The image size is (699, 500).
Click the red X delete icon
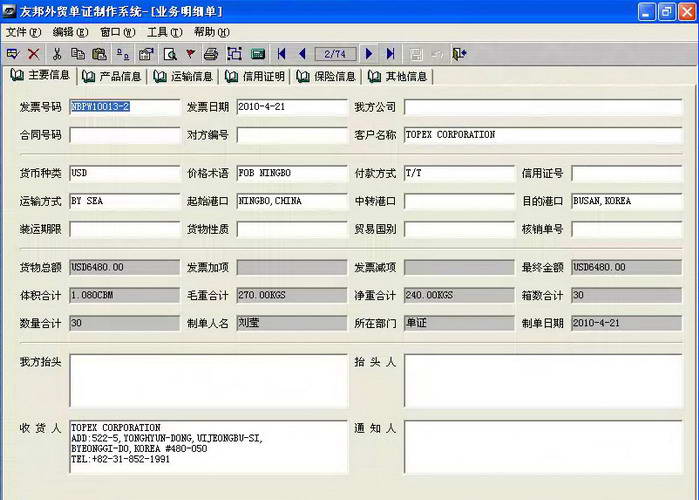click(x=33, y=54)
